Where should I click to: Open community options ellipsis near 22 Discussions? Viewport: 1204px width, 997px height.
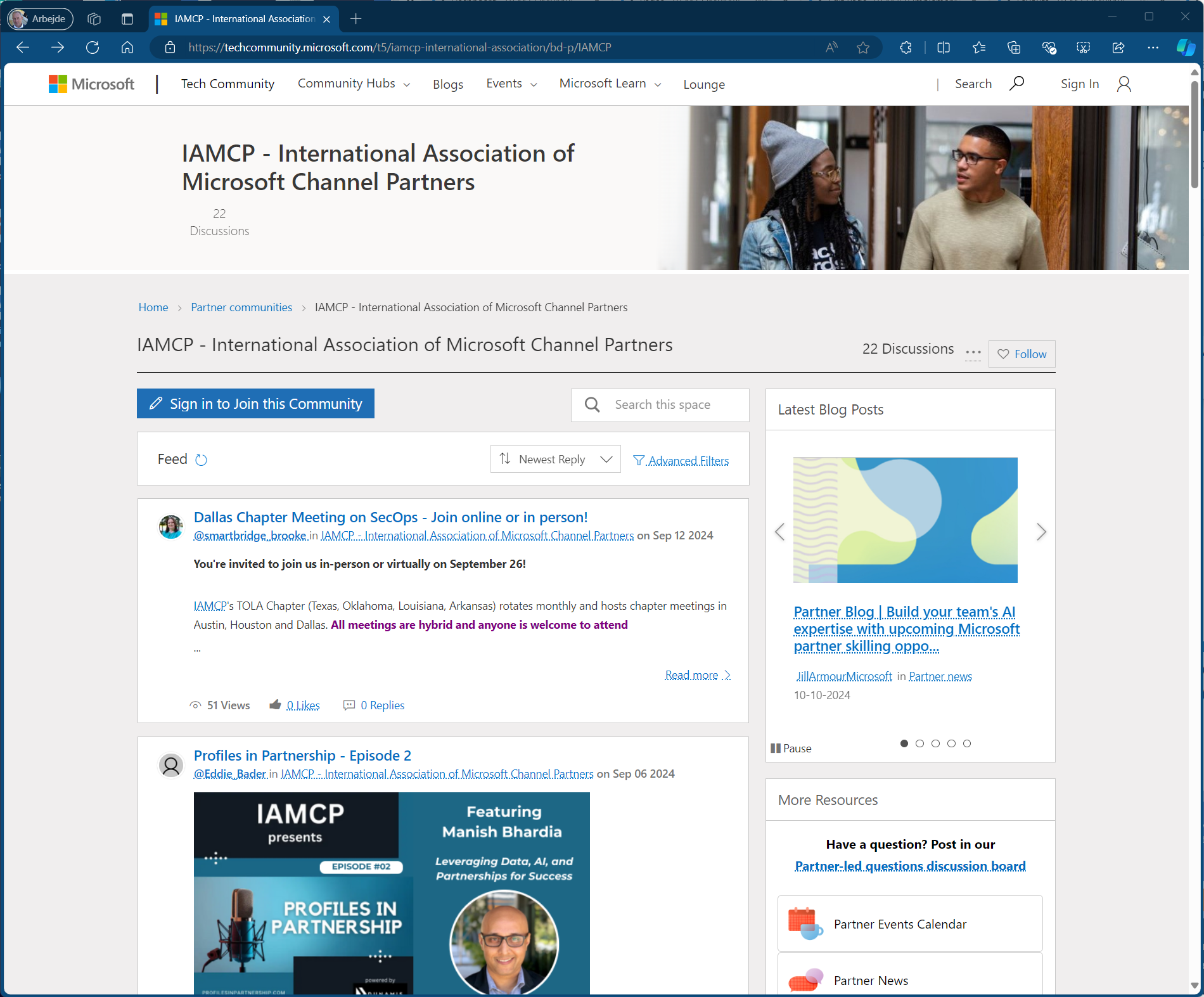tap(973, 352)
